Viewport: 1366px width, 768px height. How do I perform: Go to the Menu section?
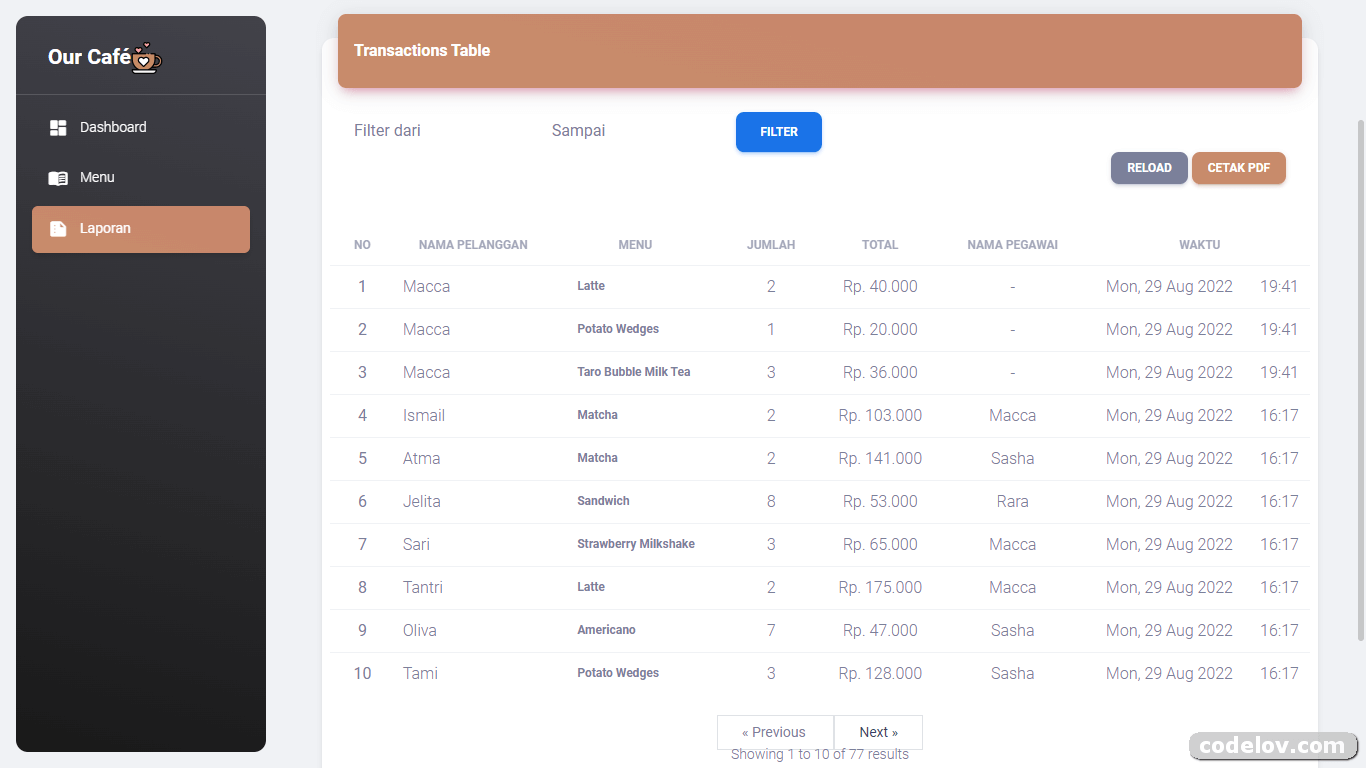(141, 178)
